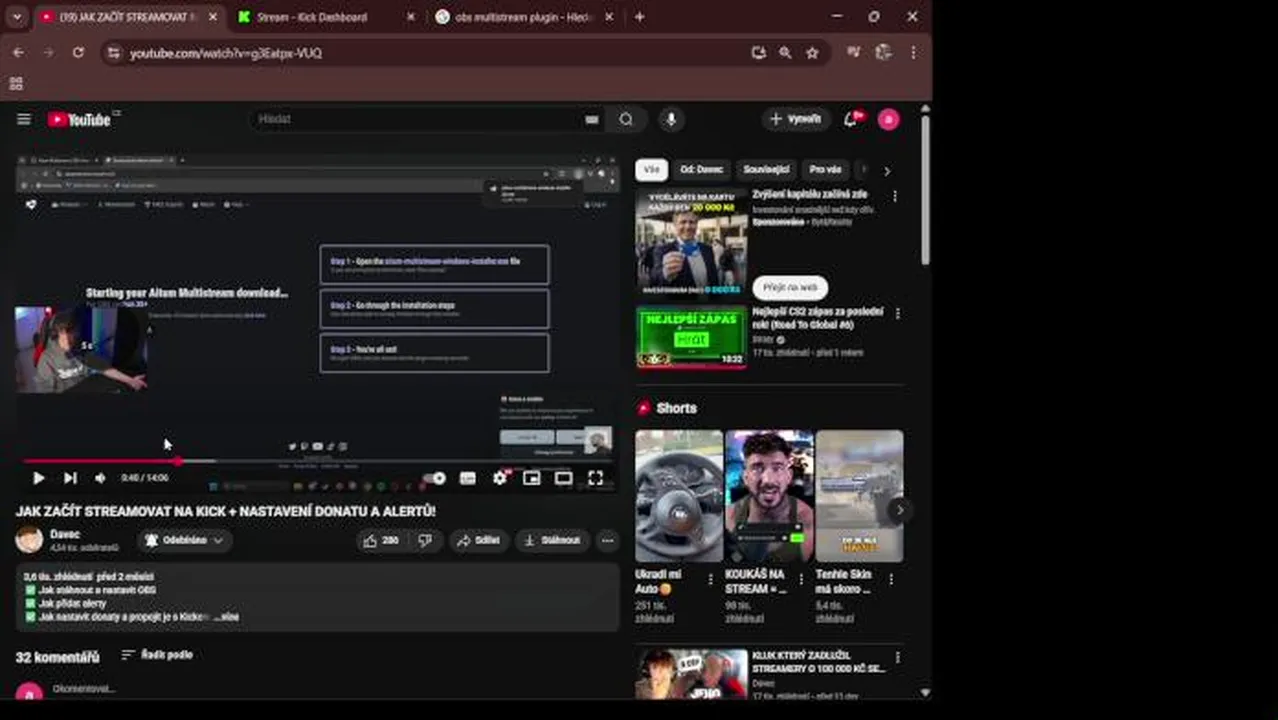Open the apps grid in bookmarks bar

click(x=16, y=84)
